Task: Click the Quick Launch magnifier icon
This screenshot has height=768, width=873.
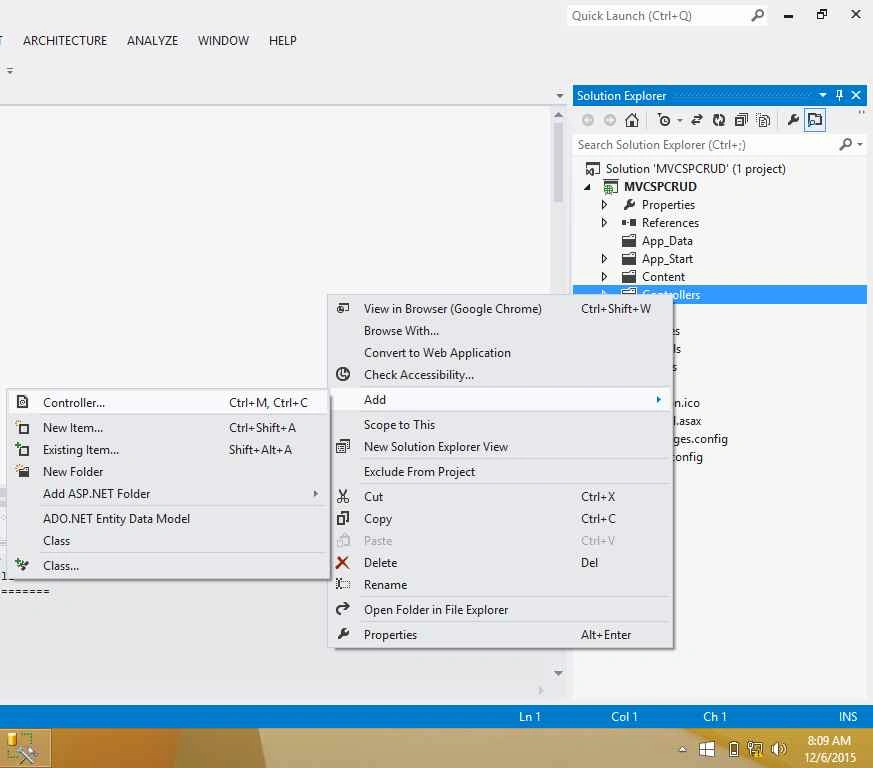Action: coord(757,16)
